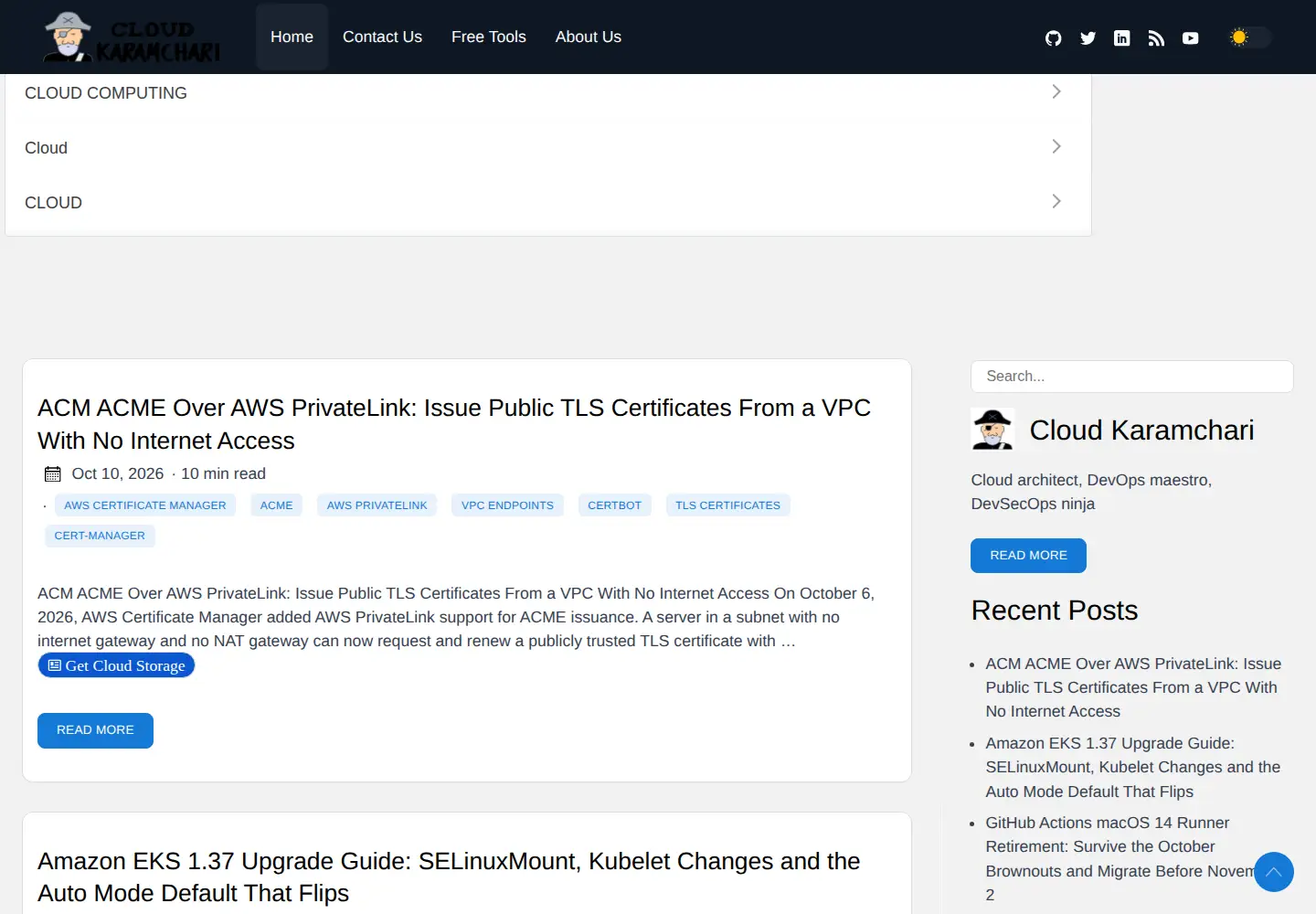Click the Cloud Karamchari sidebar heading
The width and height of the screenshot is (1316, 914).
[x=1141, y=430]
